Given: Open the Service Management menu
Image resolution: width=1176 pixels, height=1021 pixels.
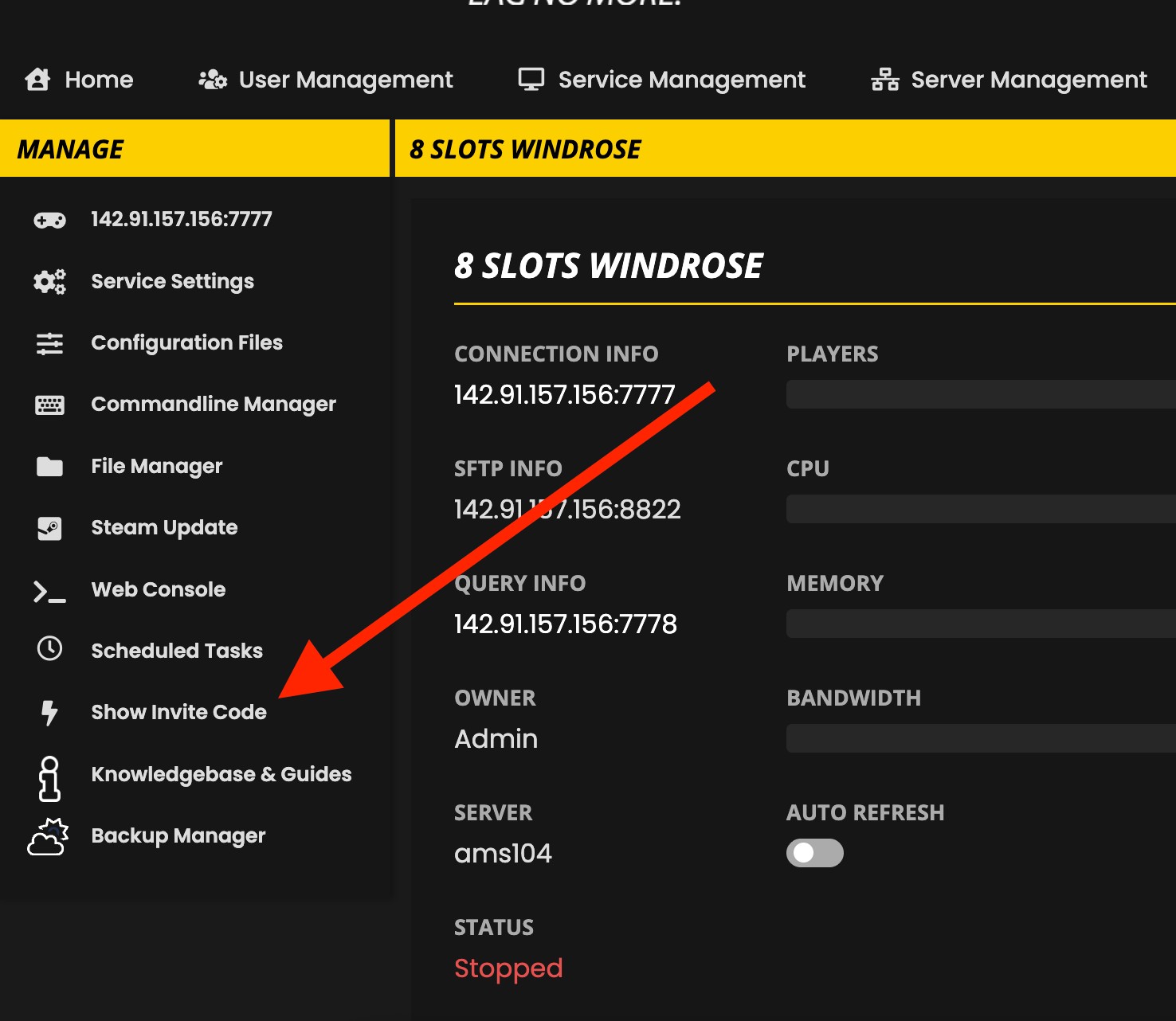Looking at the screenshot, I should (x=662, y=80).
